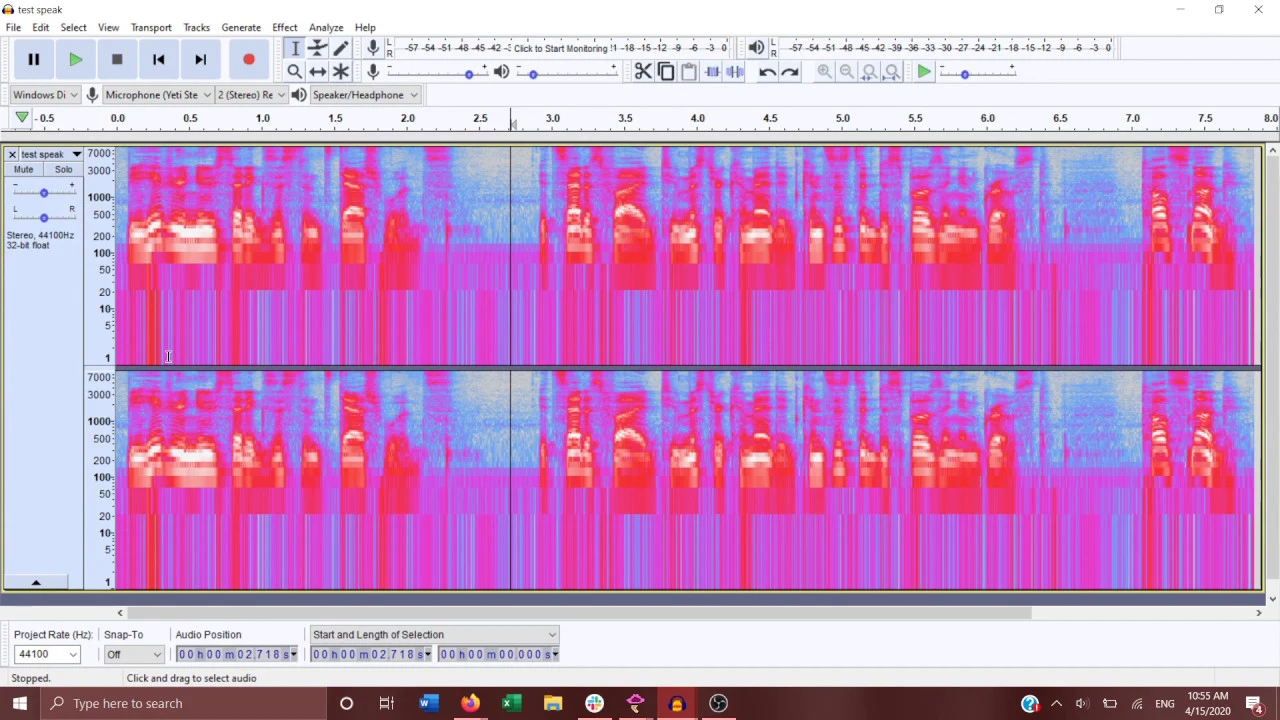
Task: Open Firefox from the taskbar
Action: (x=470, y=703)
